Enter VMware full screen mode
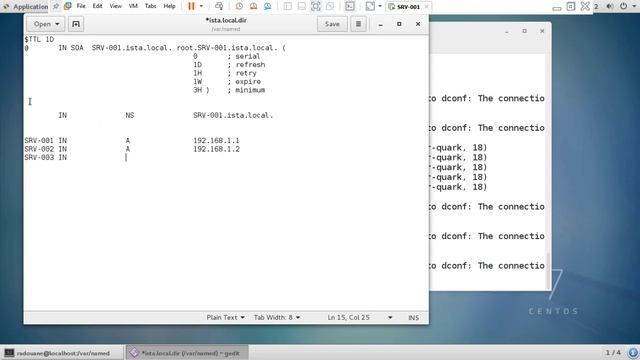Image resolution: width=640 pixels, height=360 pixels. (316, 6)
